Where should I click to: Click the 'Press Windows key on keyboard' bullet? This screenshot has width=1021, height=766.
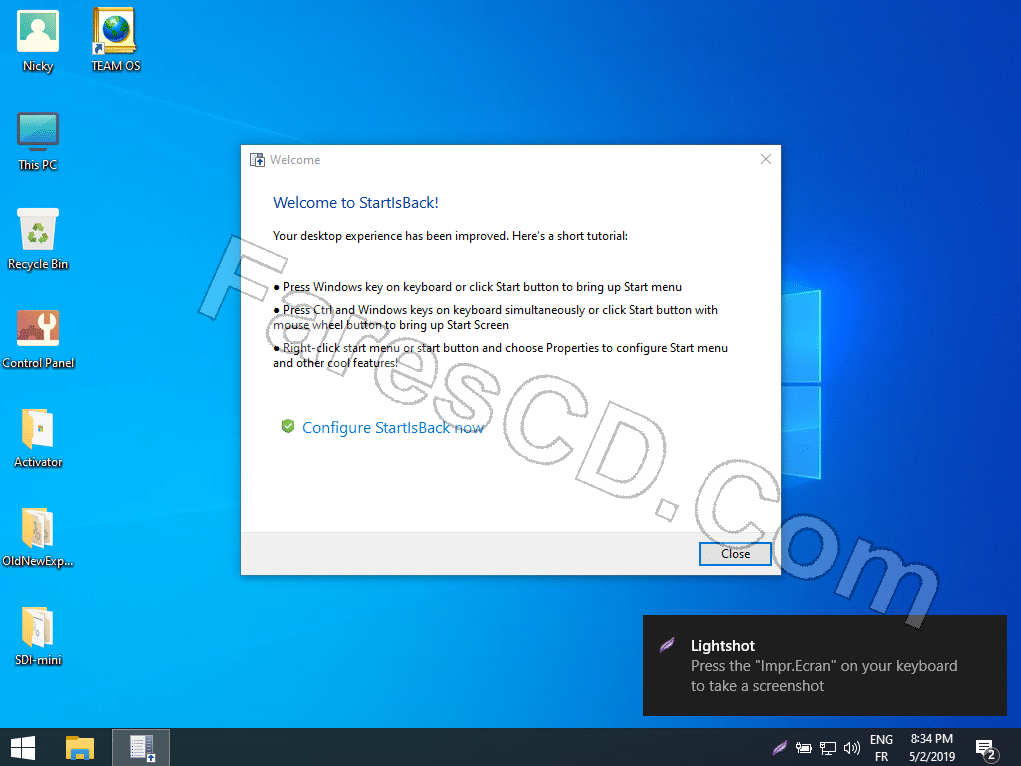coord(477,287)
